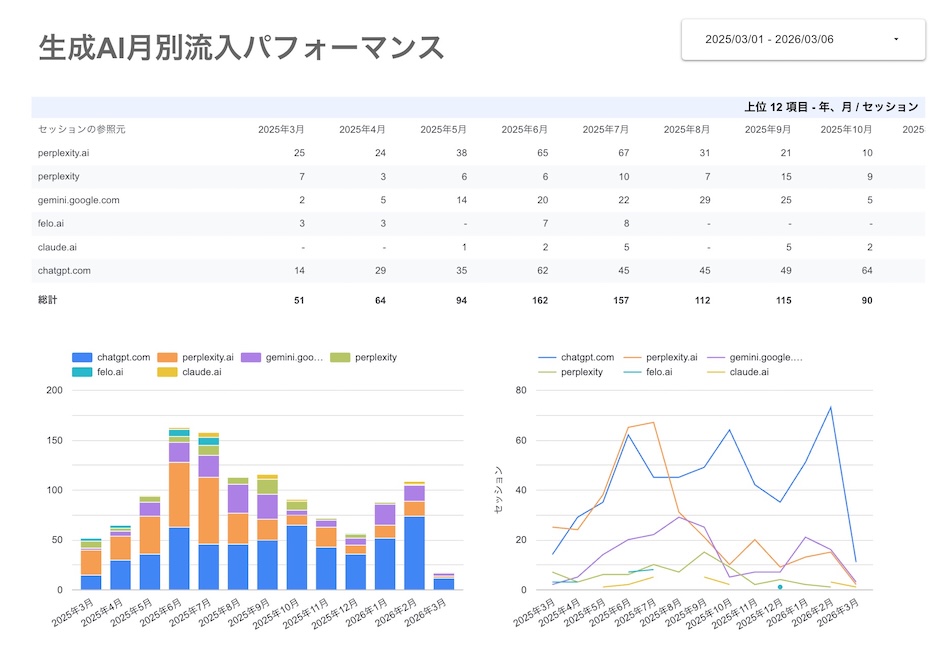Click the chatgpt.com blue legend swatch in bar chart
The height and width of the screenshot is (646, 940).
82,357
